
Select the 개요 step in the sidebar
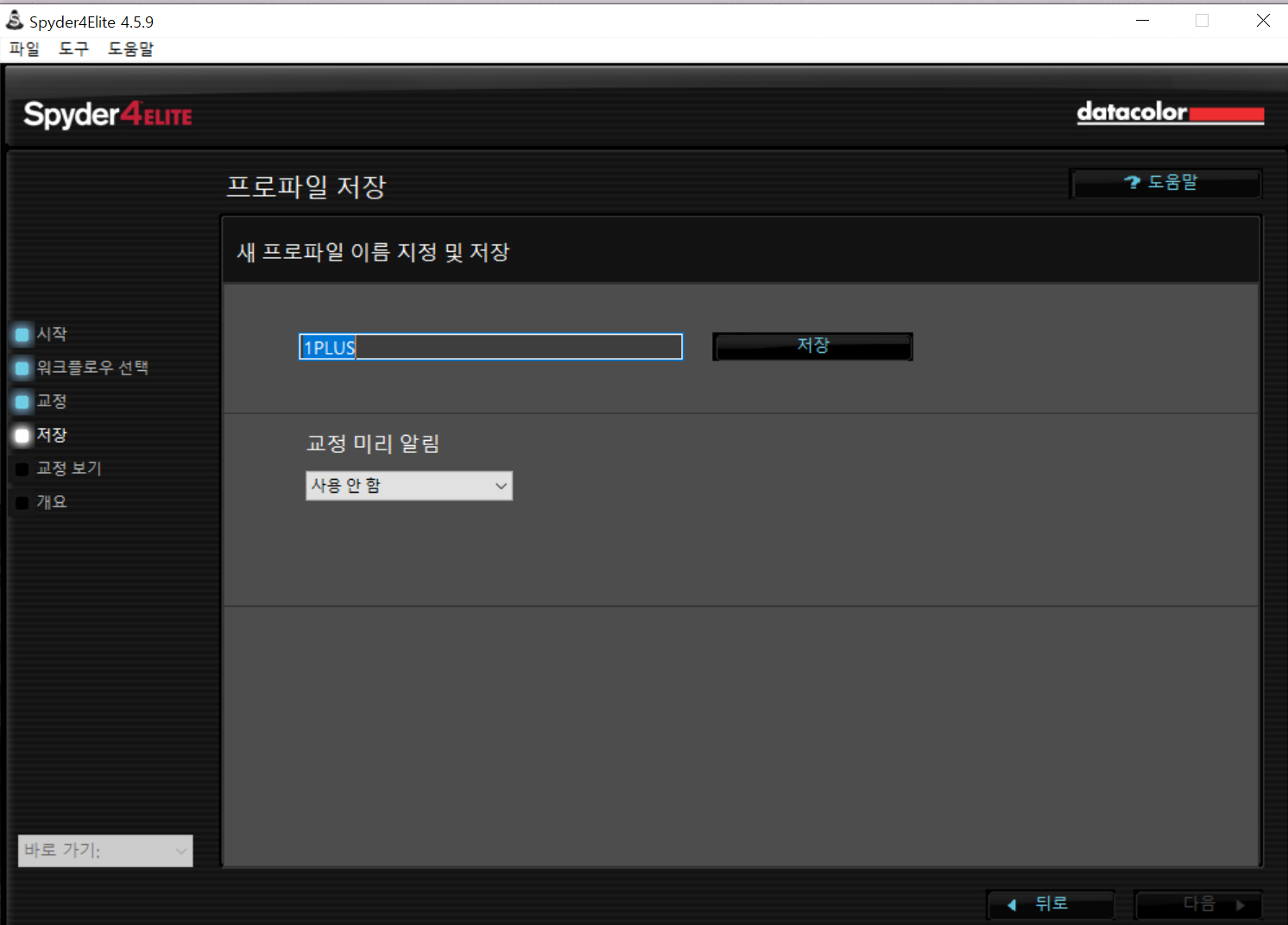tap(52, 502)
